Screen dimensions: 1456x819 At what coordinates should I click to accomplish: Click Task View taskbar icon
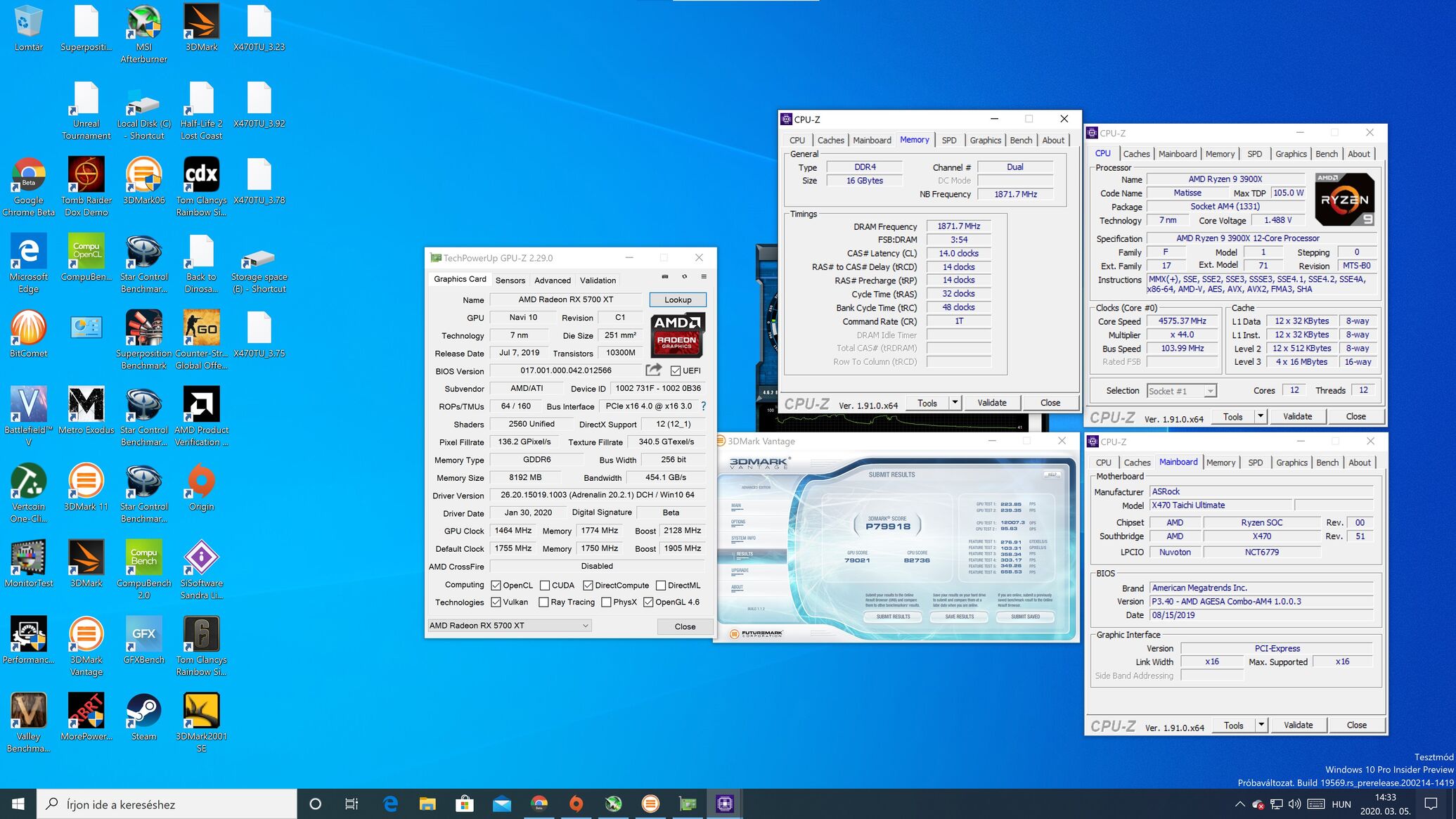click(352, 804)
